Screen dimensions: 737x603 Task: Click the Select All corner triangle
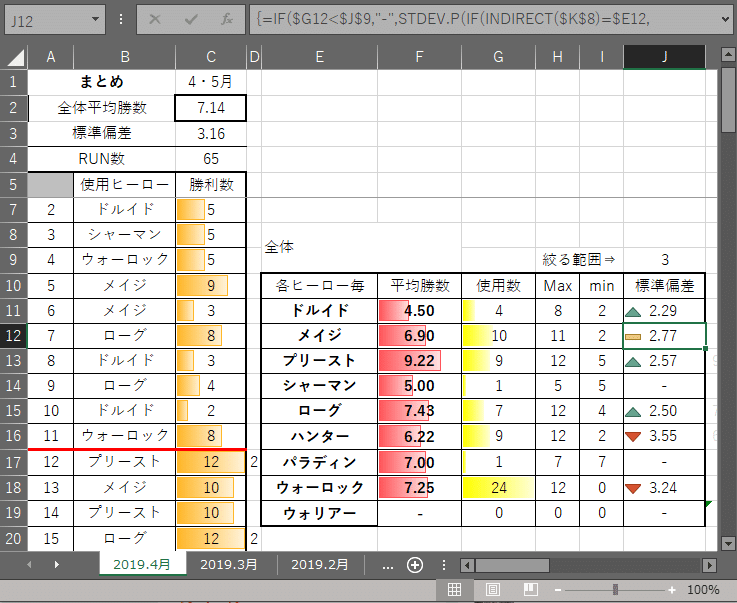[x=15, y=58]
